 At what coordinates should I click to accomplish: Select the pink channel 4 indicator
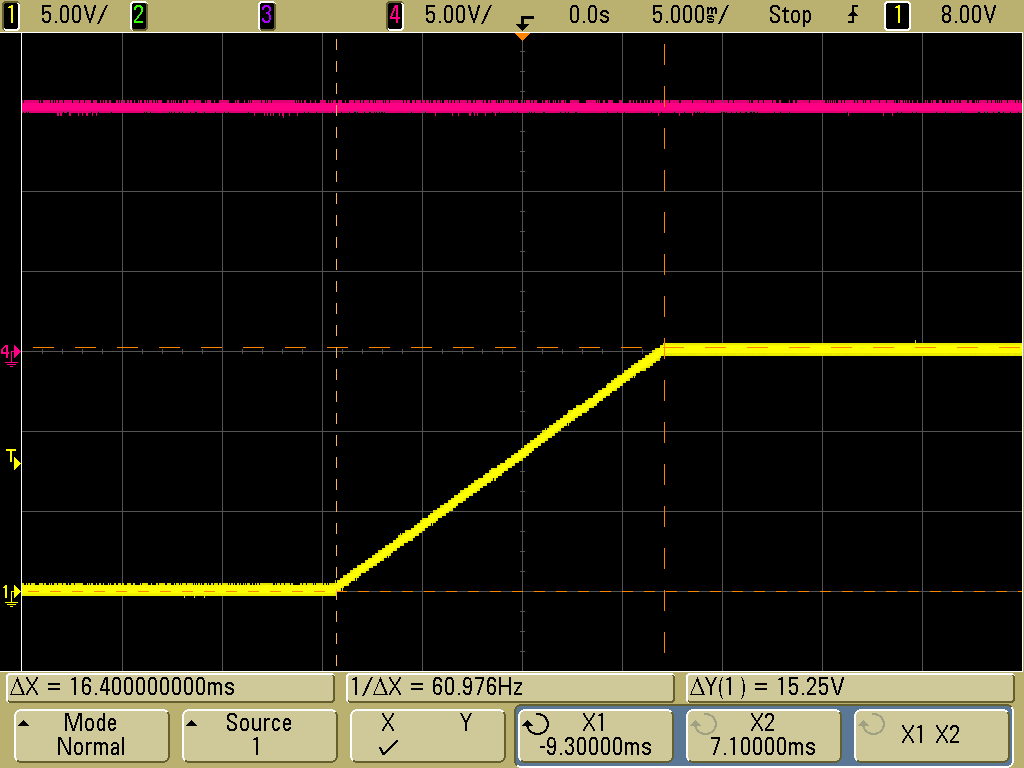[395, 15]
